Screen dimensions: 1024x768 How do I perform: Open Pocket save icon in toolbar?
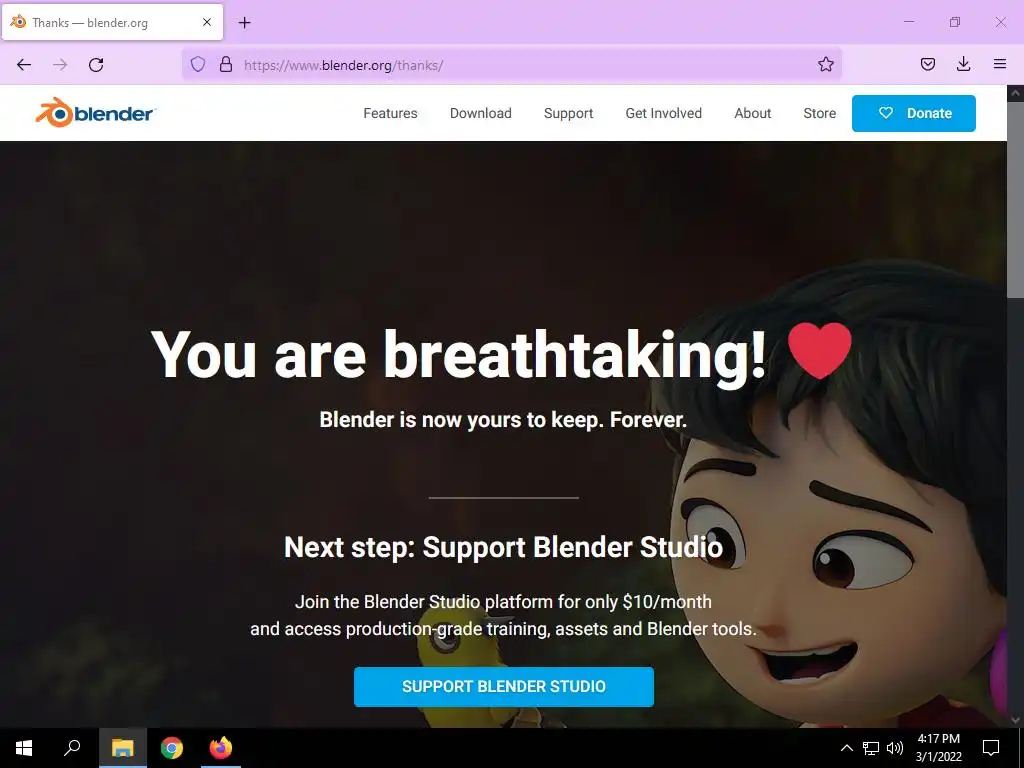tap(927, 64)
